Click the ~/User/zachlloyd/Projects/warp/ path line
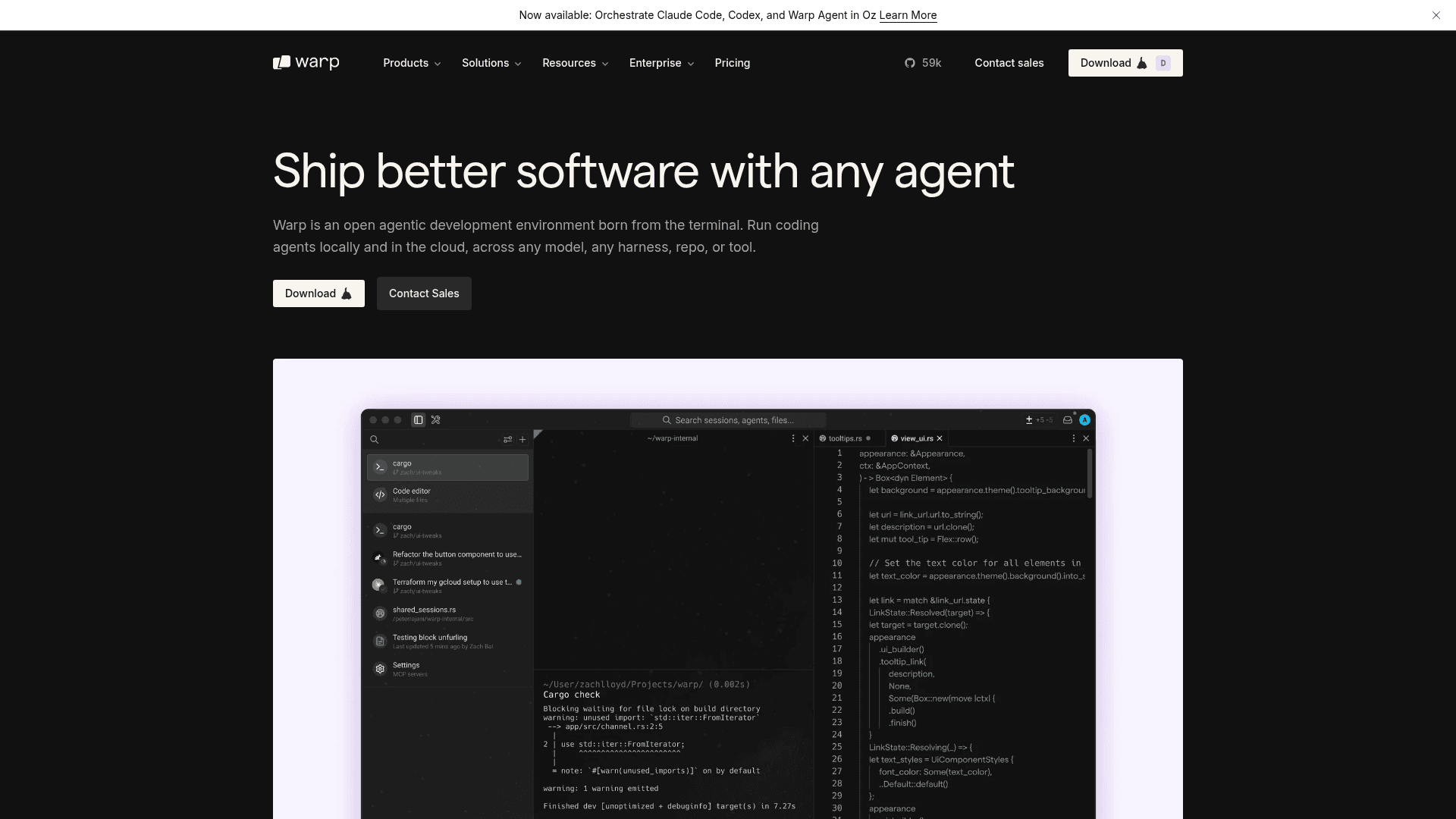This screenshot has width=1456, height=819. pos(647,684)
